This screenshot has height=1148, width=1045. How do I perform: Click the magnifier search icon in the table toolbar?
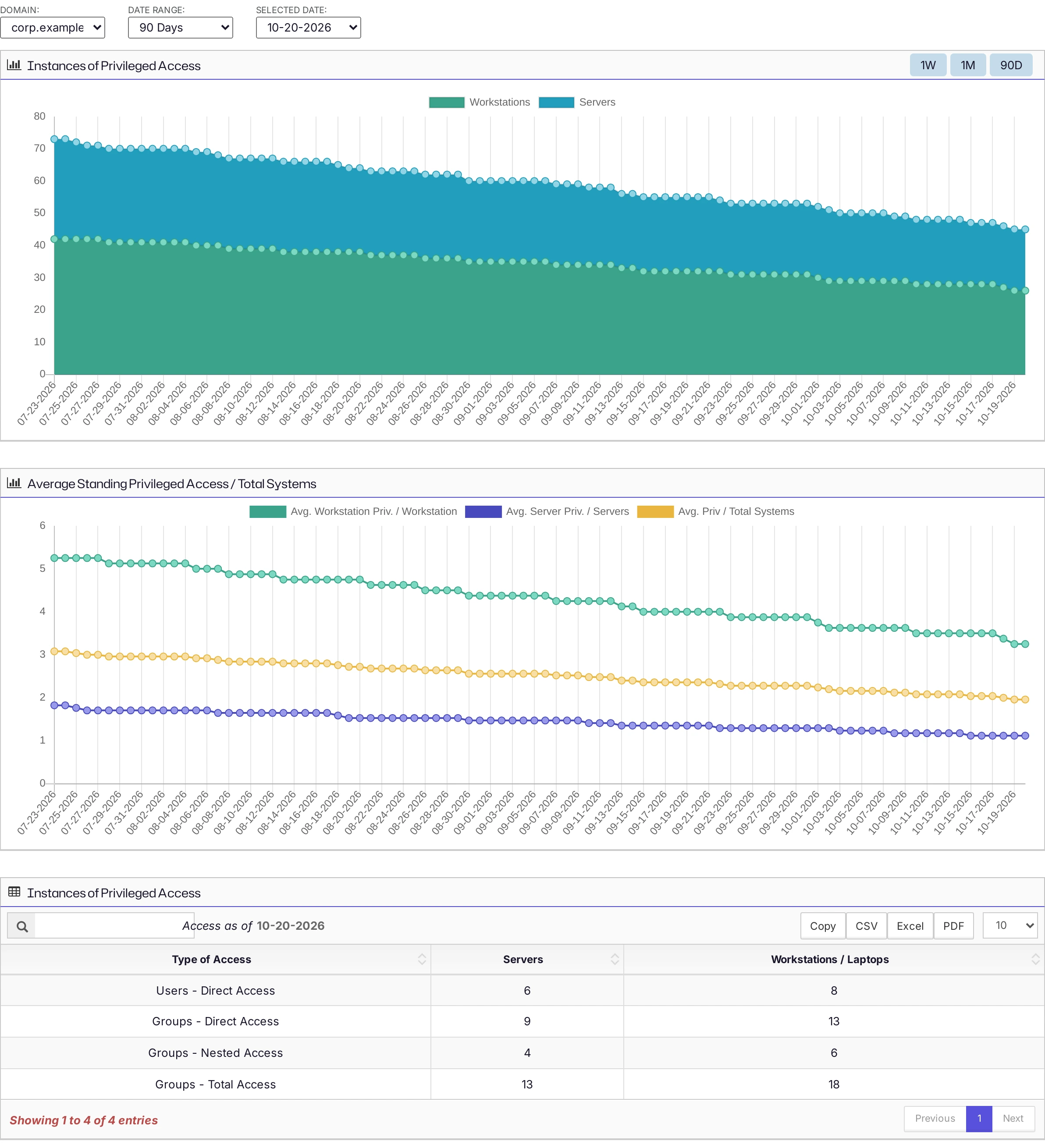point(21,926)
